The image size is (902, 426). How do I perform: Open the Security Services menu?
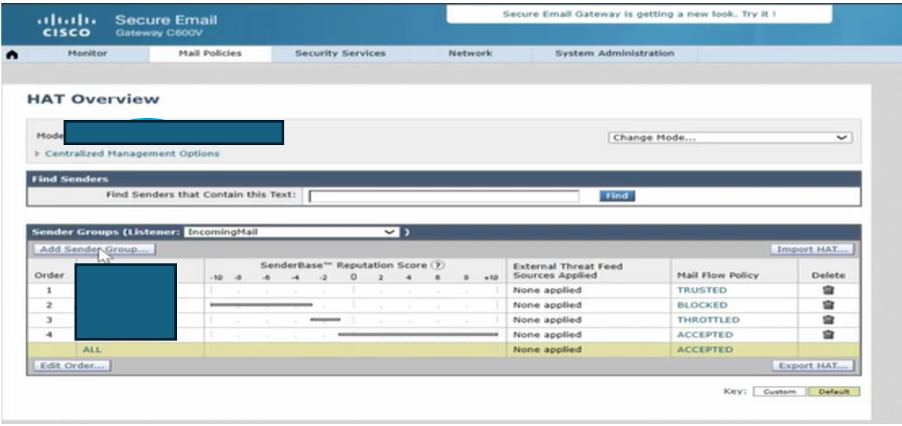tap(339, 54)
